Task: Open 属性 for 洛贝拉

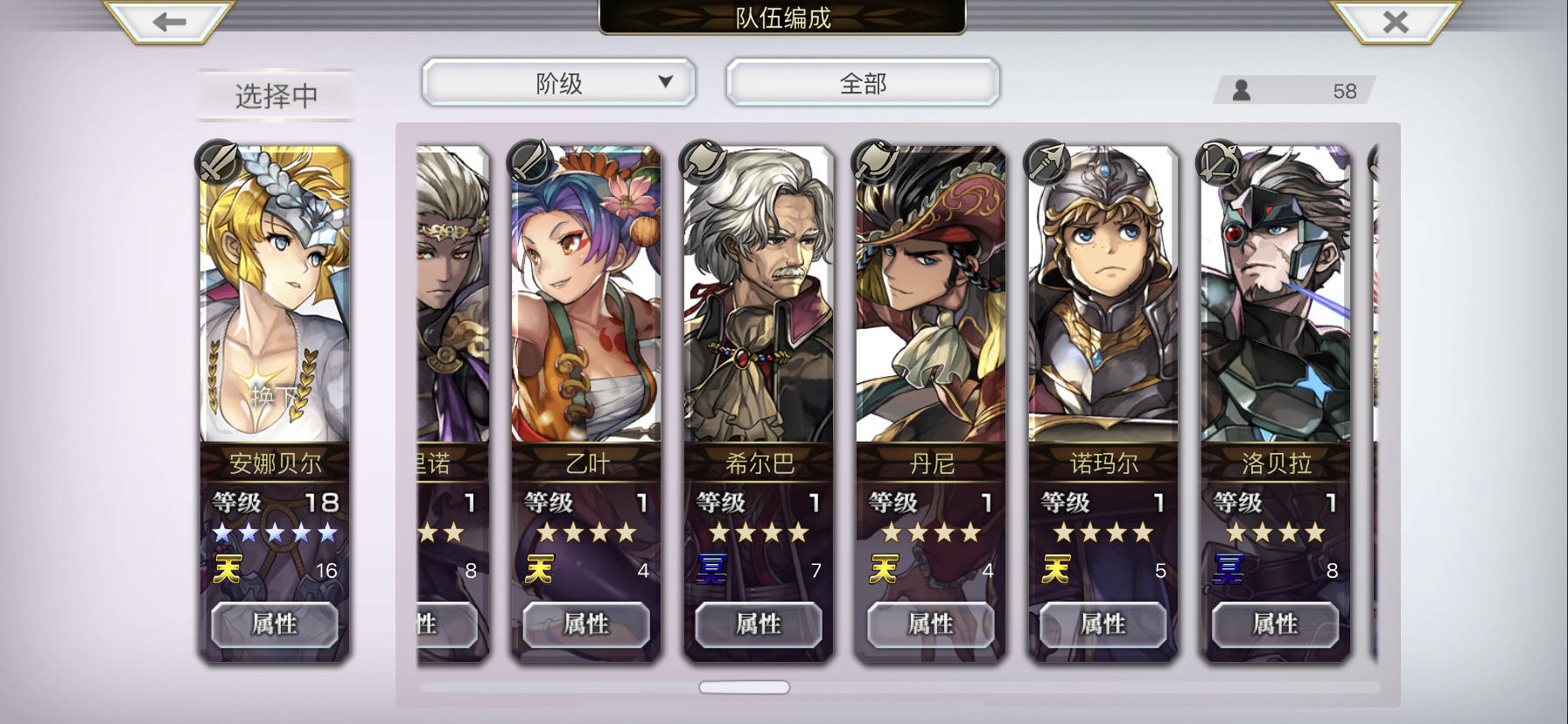Action: pos(1275,624)
